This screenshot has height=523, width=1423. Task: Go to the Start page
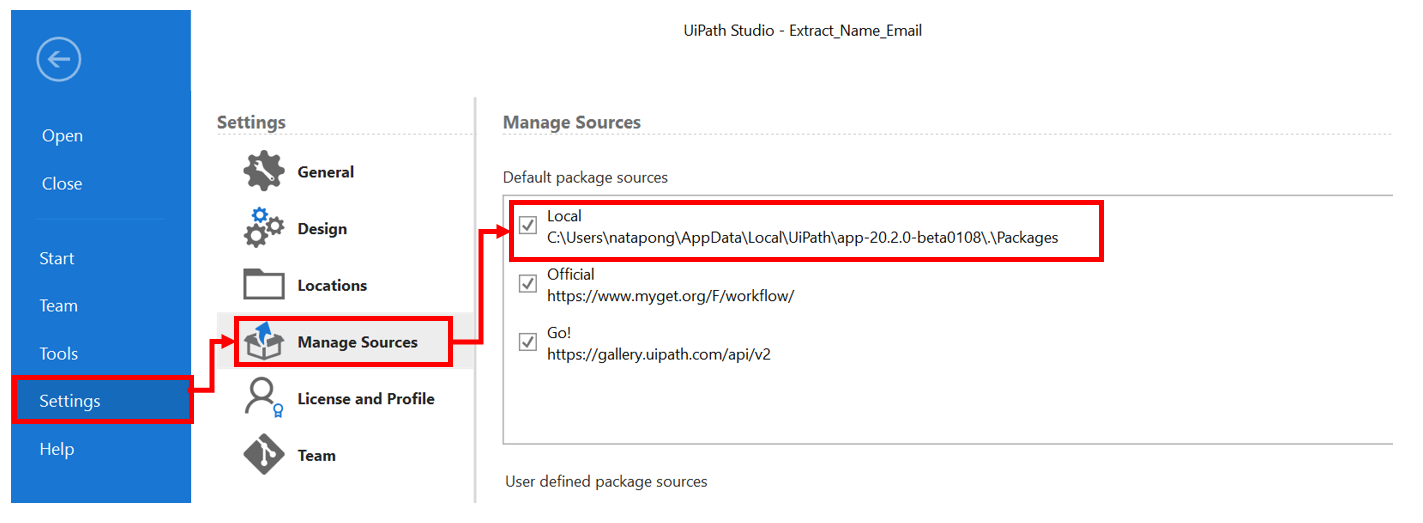[x=57, y=258]
